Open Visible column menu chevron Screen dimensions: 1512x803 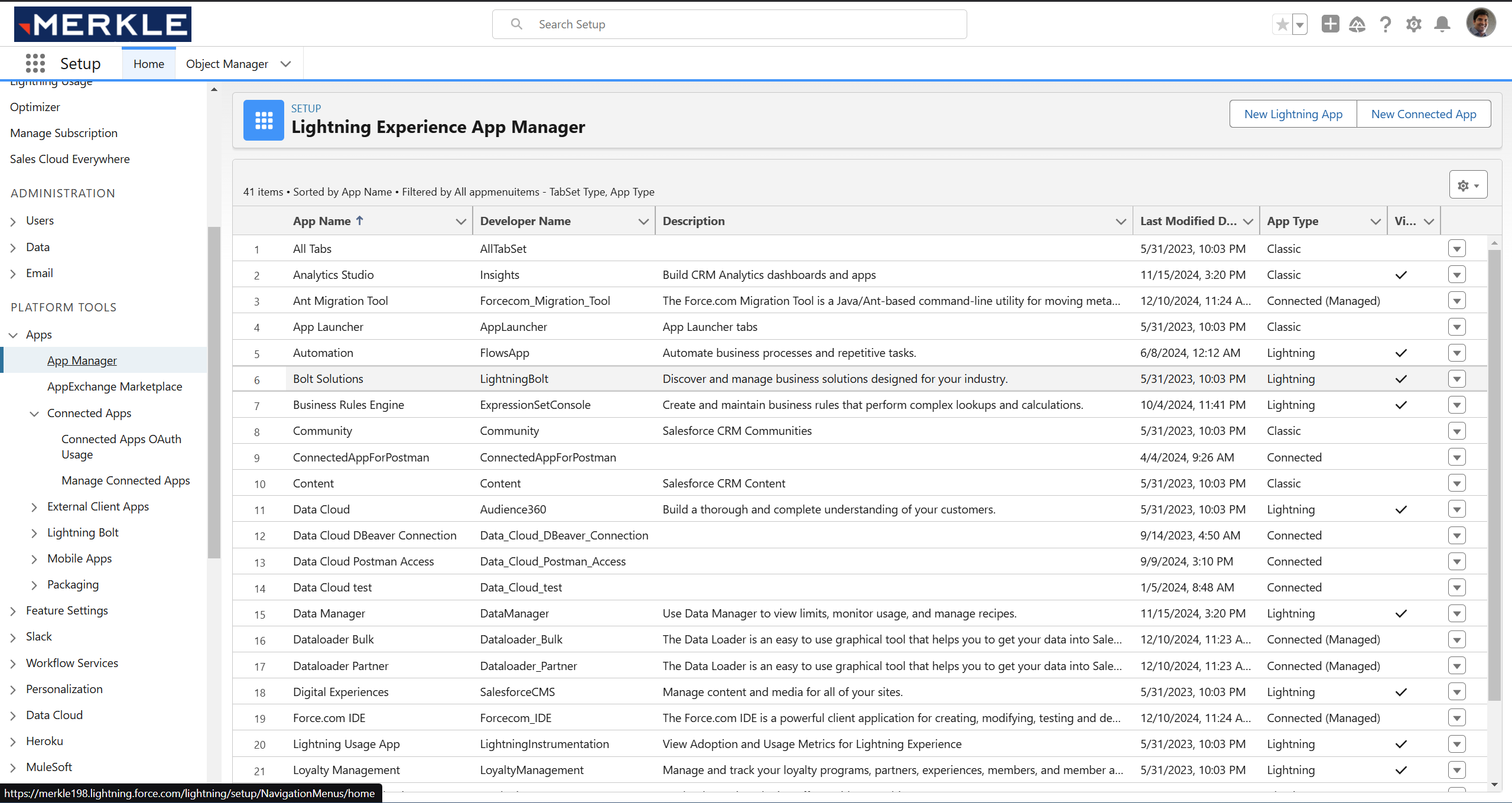(1429, 221)
